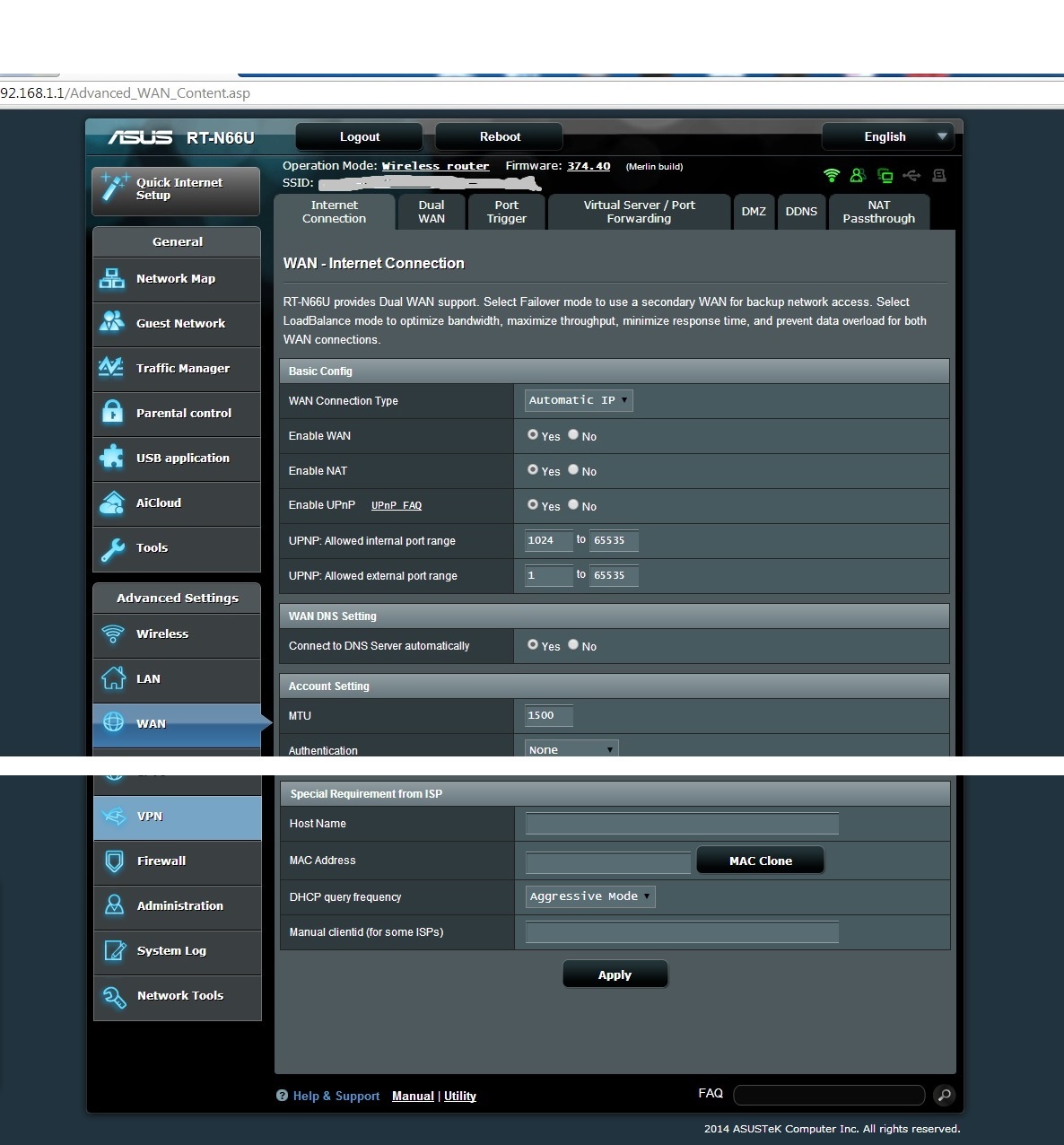Viewport: 1064px width, 1145px height.
Task: Switch to Internet Connection tab
Action: click(x=334, y=212)
